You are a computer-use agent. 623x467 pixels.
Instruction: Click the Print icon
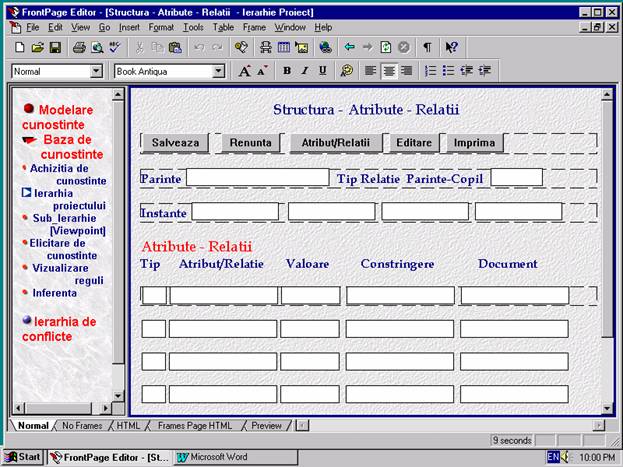coord(79,47)
